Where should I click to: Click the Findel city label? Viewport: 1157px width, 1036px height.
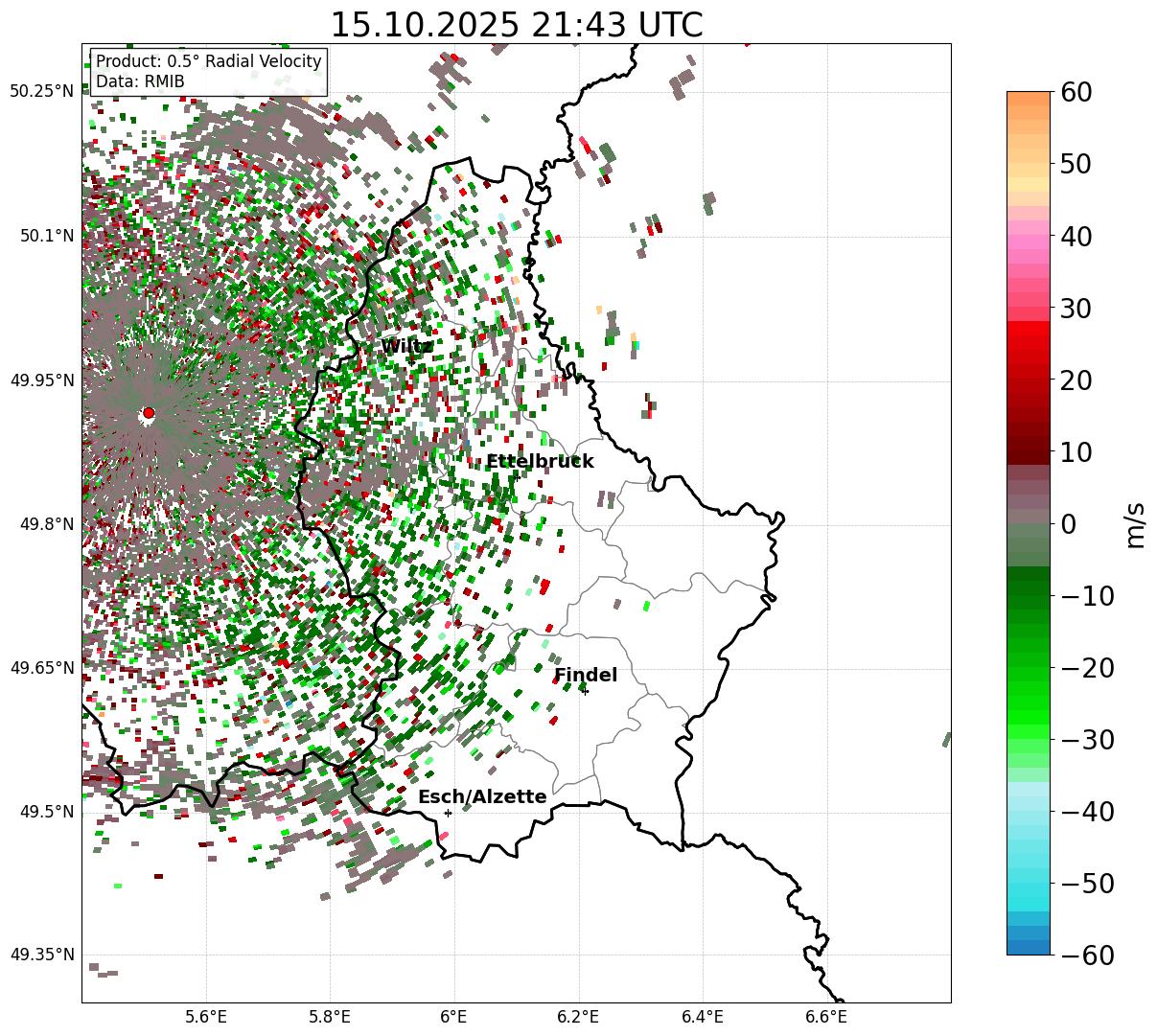tap(586, 676)
